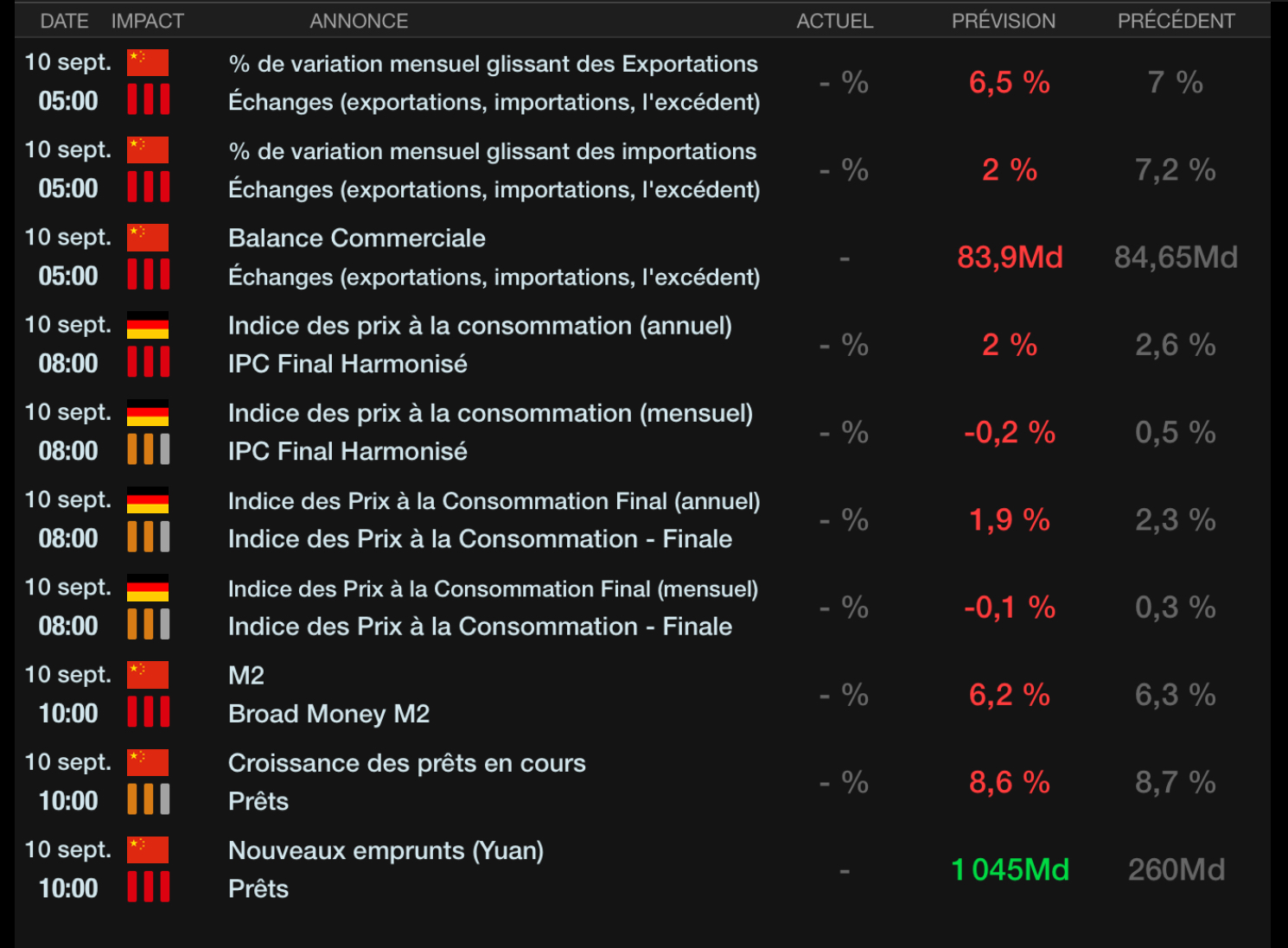Click orange impact bars for Croissance des prêts
Screen dimensions: 1288x948
(x=148, y=799)
